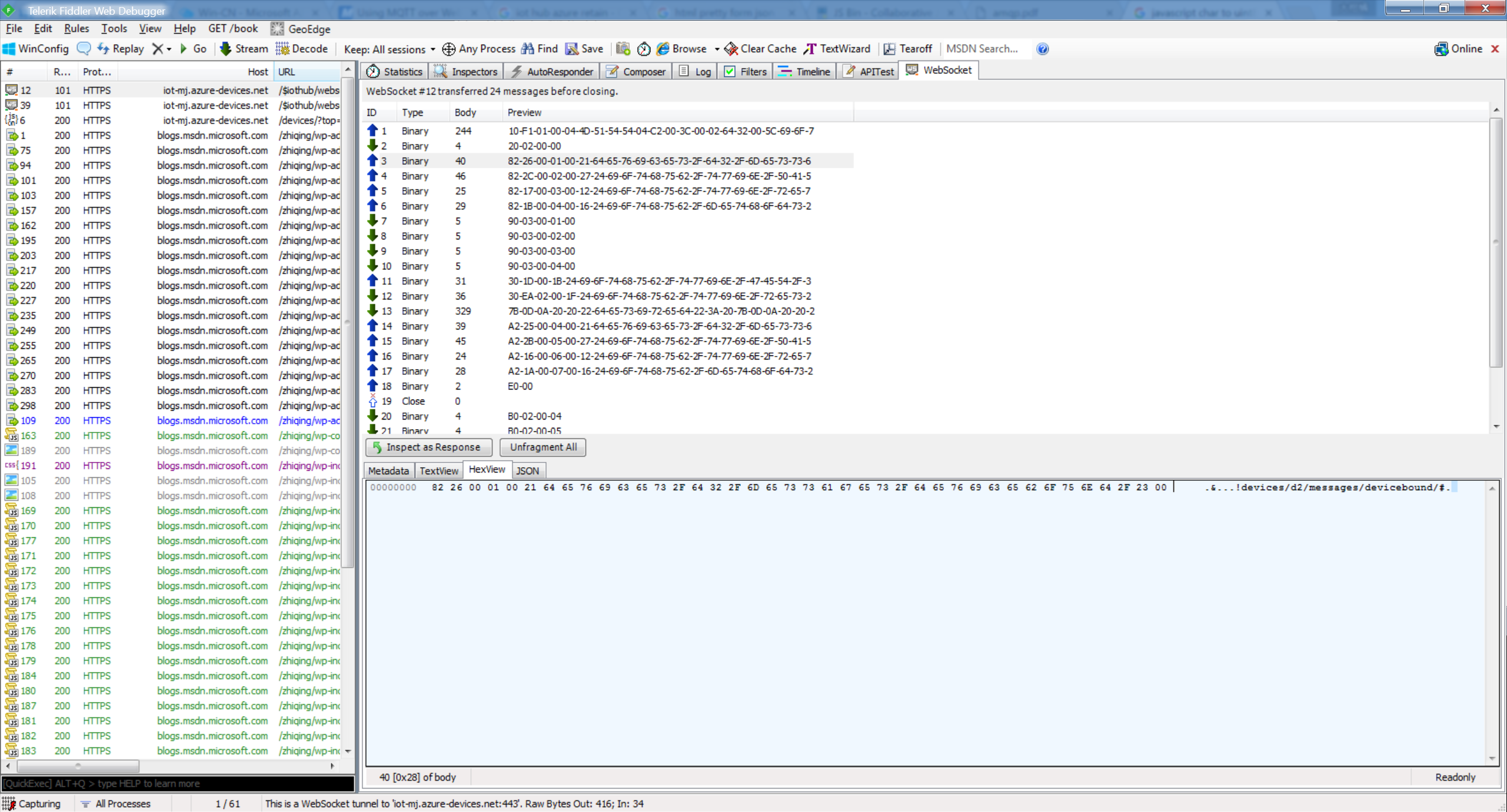Screen dimensions: 1507x812
Task: Click Clear Cache toolbar item
Action: click(x=760, y=49)
